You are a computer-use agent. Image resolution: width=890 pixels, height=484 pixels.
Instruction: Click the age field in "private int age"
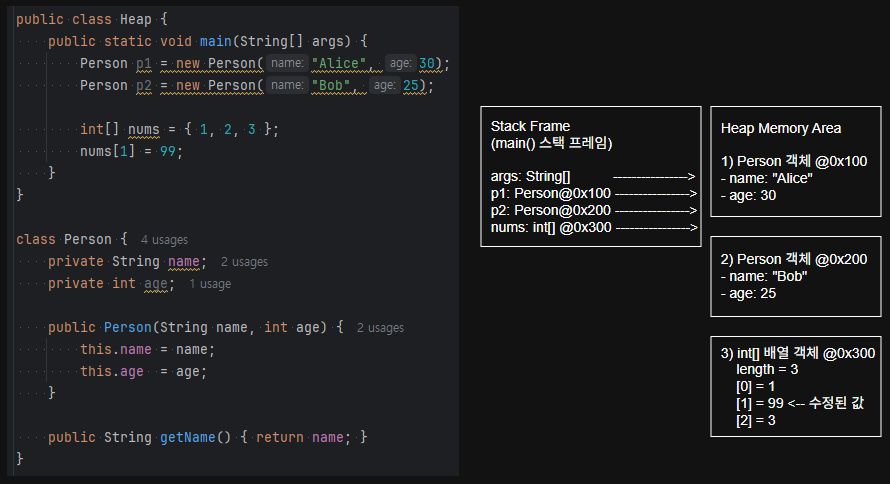(x=156, y=284)
